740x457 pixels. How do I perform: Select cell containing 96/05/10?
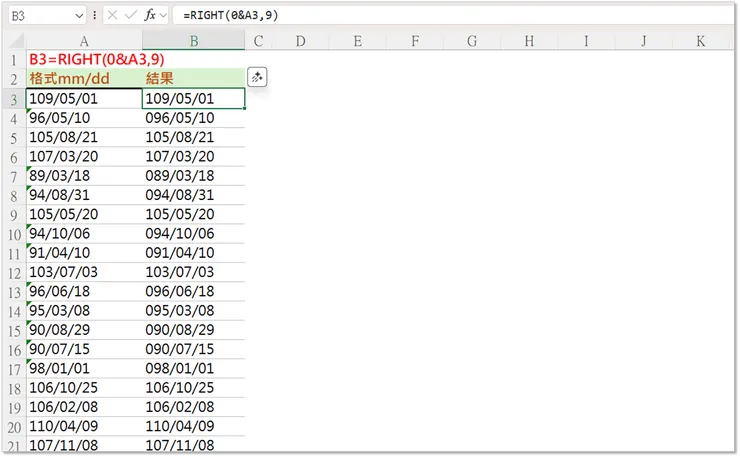[x=84, y=118]
